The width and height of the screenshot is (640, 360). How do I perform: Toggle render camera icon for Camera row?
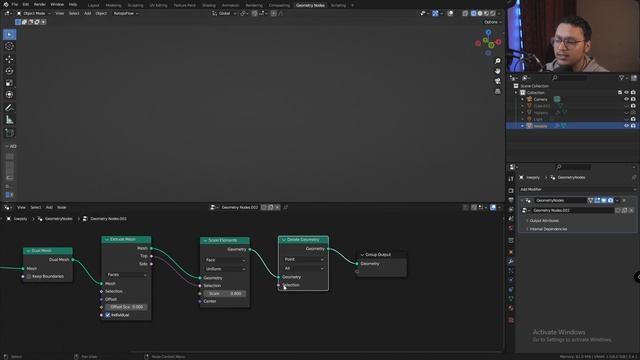[633, 99]
